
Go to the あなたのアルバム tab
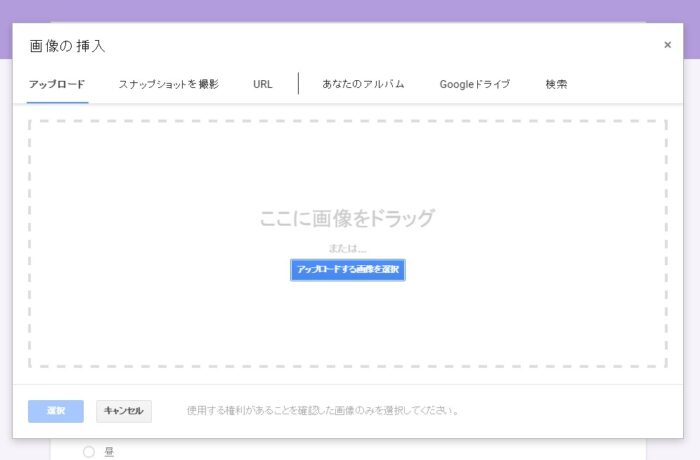click(x=363, y=84)
